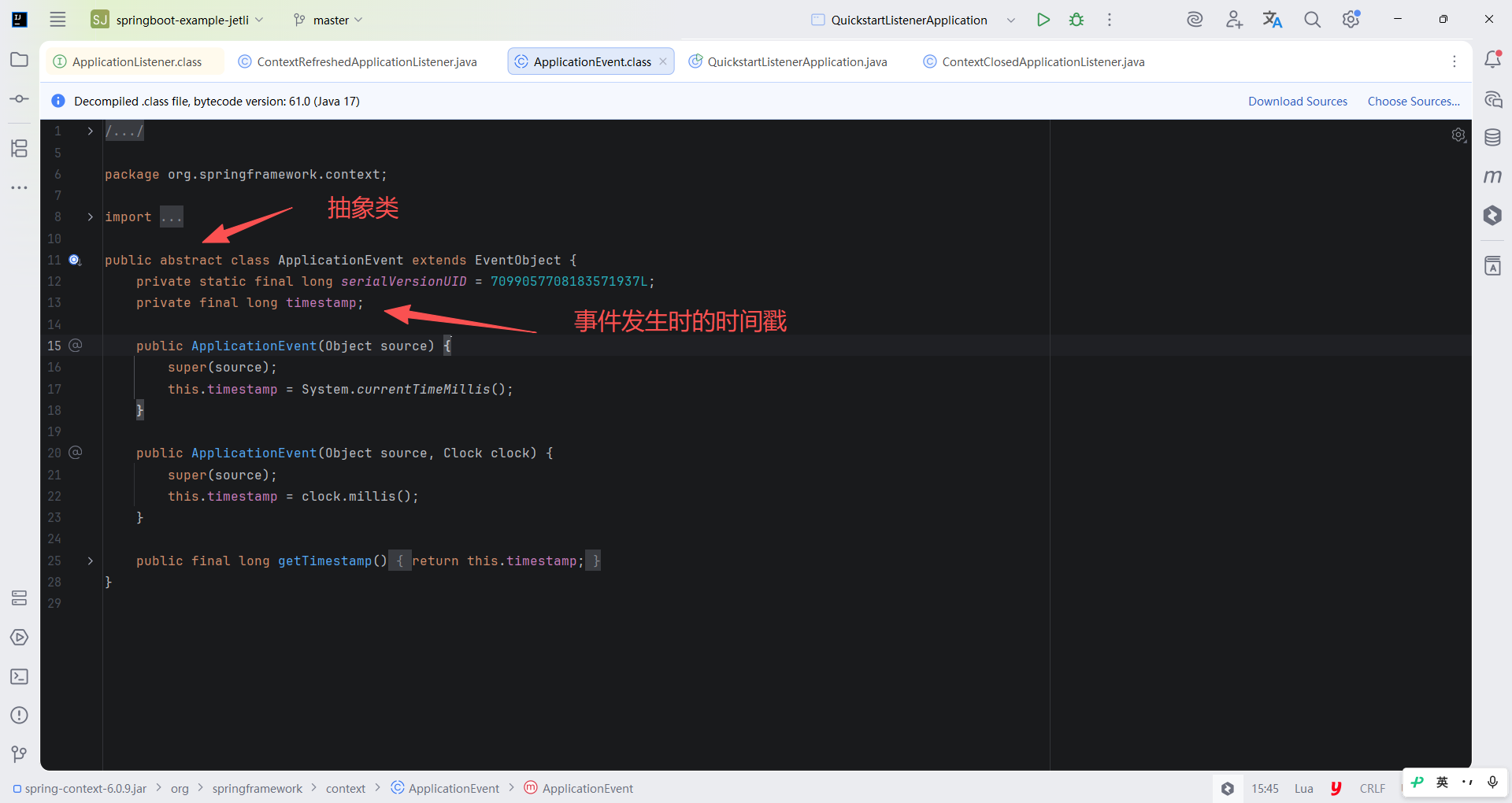Open more run actions menu
The image size is (1512, 803).
pos(1110,20)
